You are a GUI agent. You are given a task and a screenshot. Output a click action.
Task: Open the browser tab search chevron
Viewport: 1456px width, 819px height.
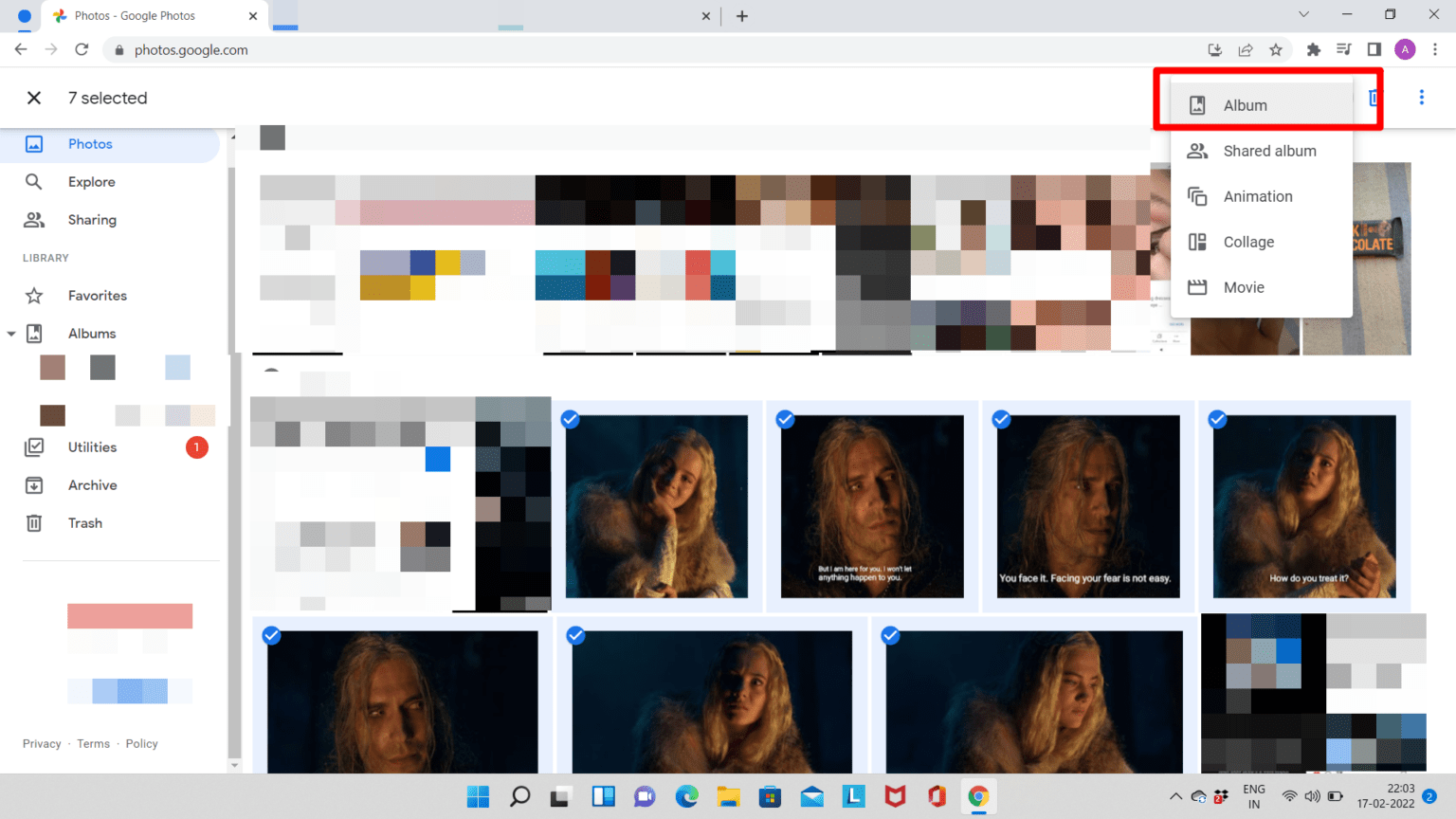click(1303, 15)
